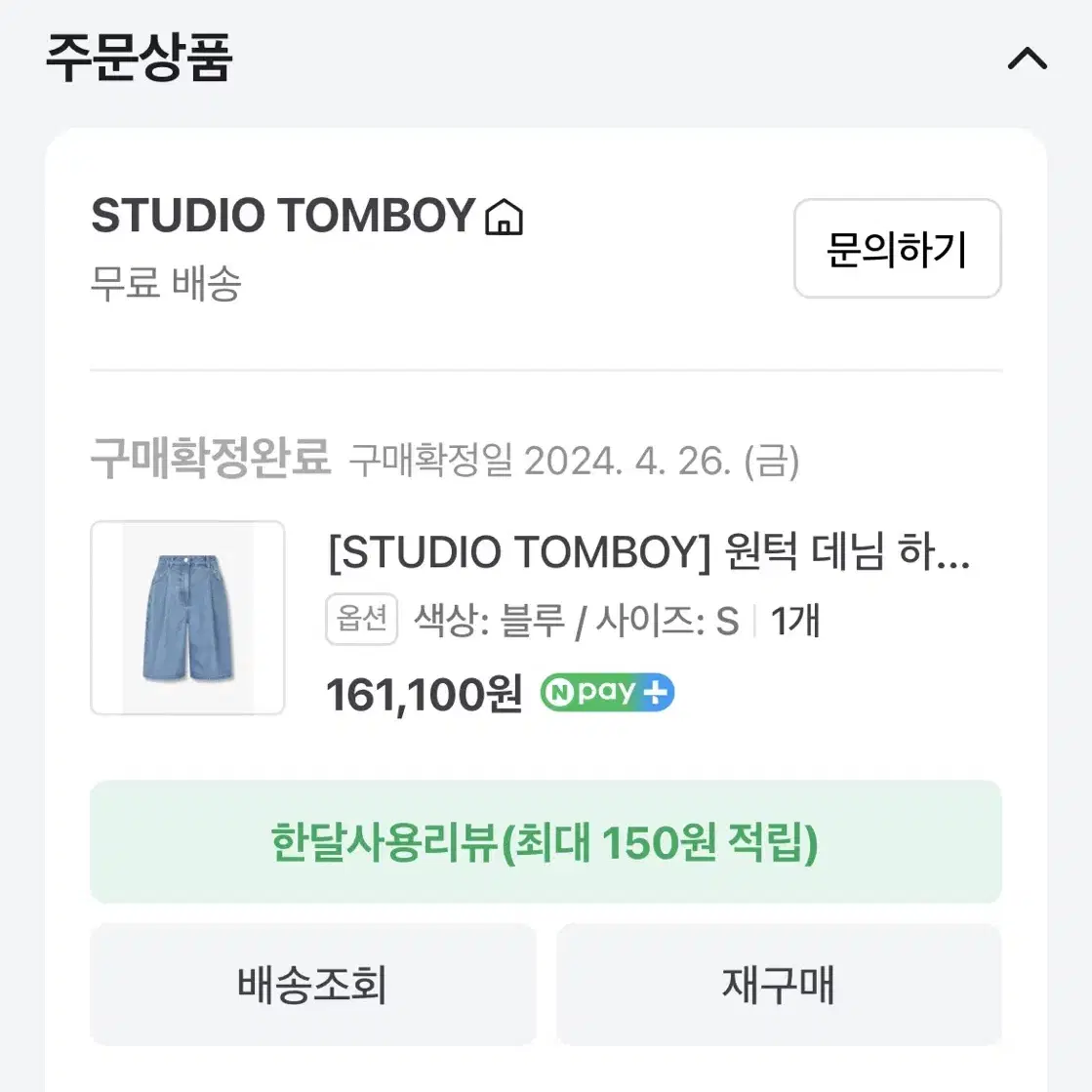
Task: Click the 구매확정완료 status label
Action: 211,458
